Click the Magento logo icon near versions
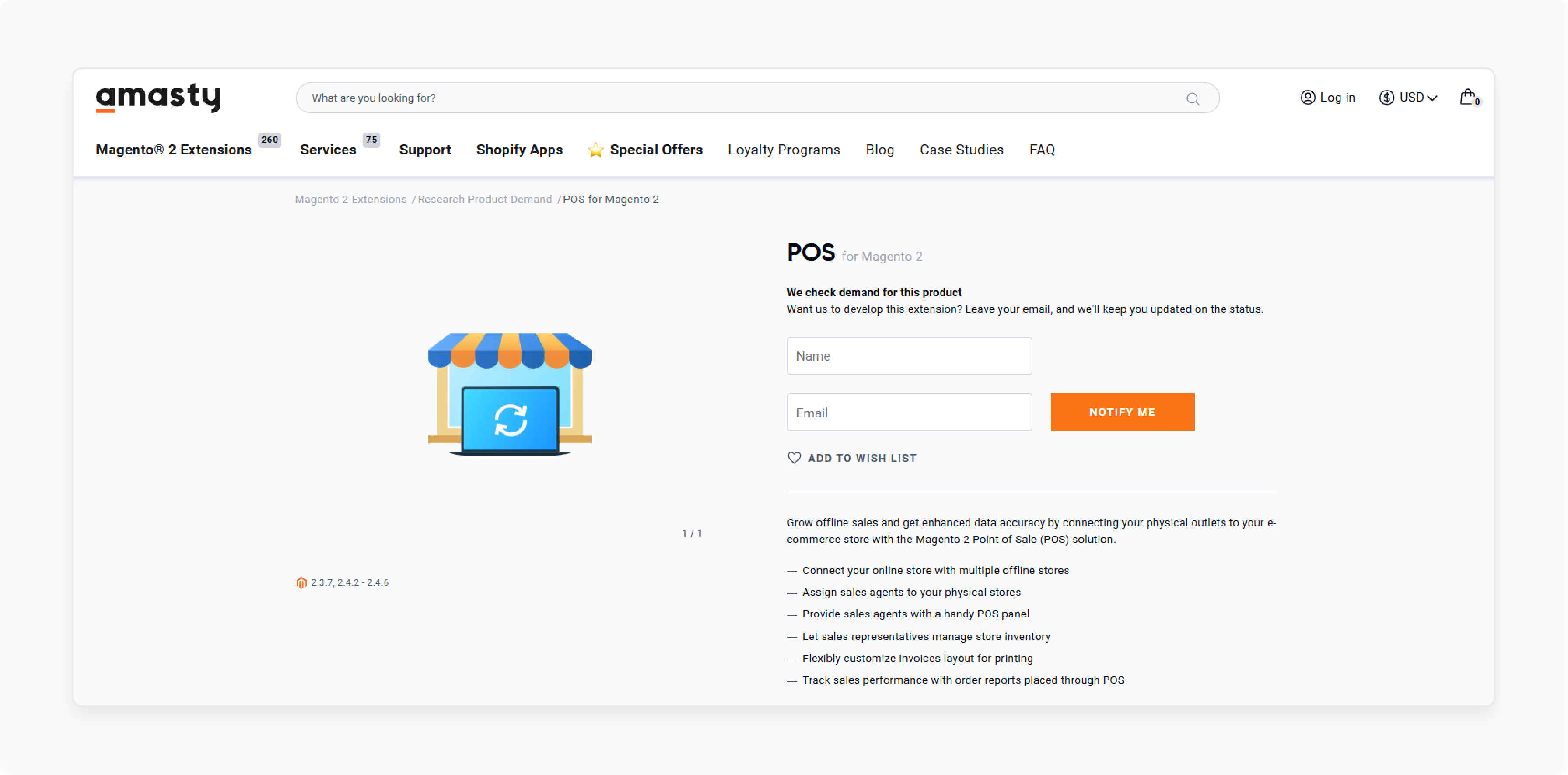The height and width of the screenshot is (775, 1568). [301, 582]
